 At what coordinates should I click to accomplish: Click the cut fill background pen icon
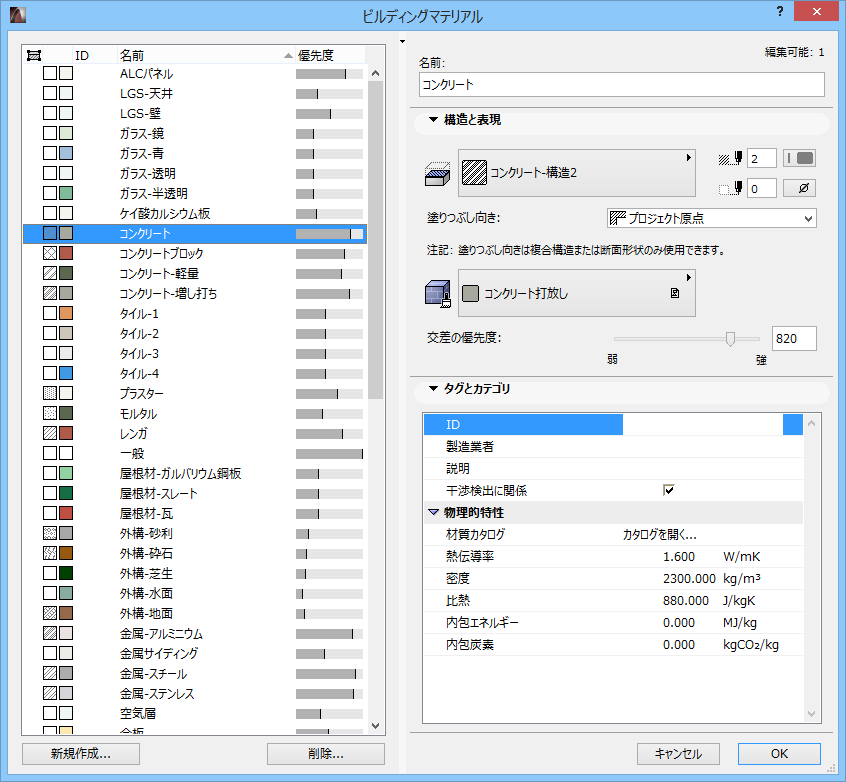tap(731, 188)
